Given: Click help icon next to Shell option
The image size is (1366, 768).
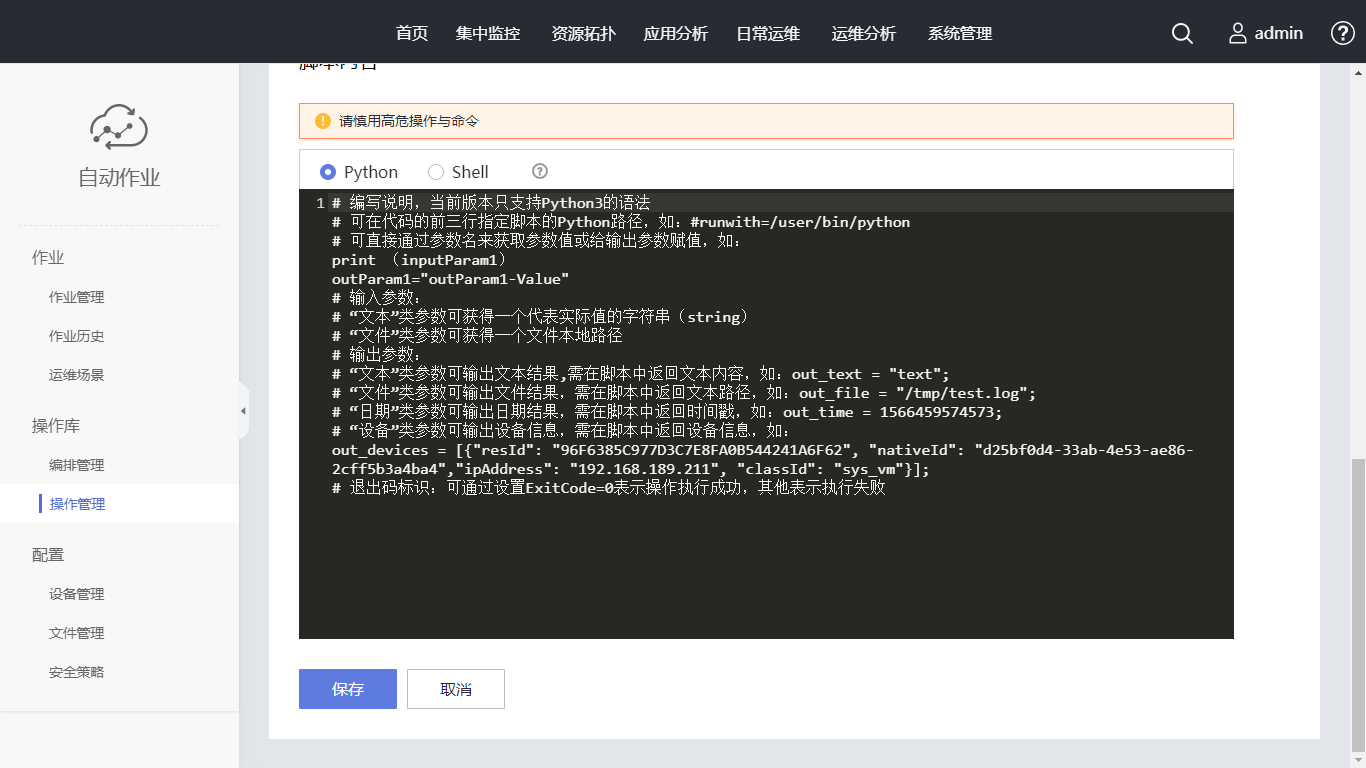Looking at the screenshot, I should click(540, 171).
